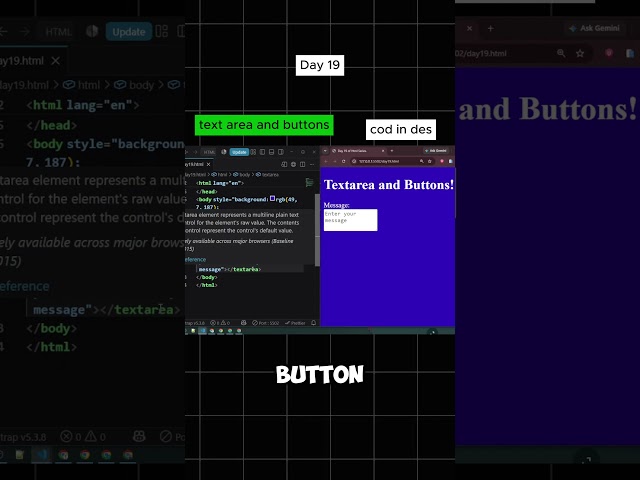
Task: Open Customize Layout in the inset VS Code title bar
Action: point(253,152)
